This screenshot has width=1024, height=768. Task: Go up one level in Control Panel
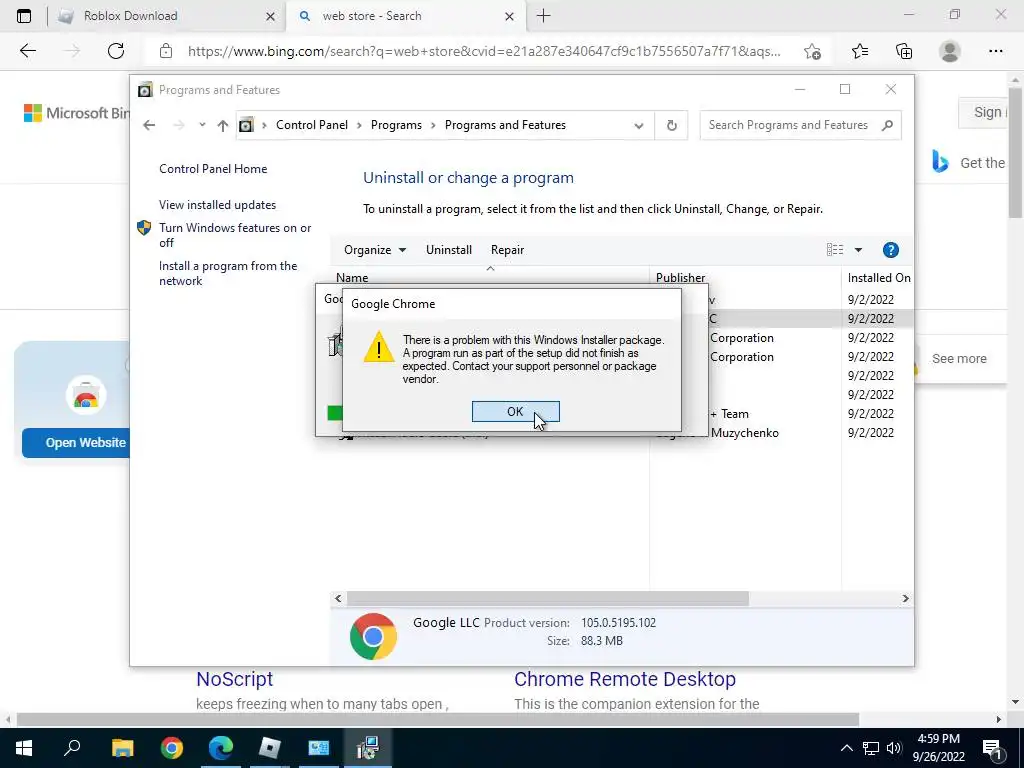[223, 125]
